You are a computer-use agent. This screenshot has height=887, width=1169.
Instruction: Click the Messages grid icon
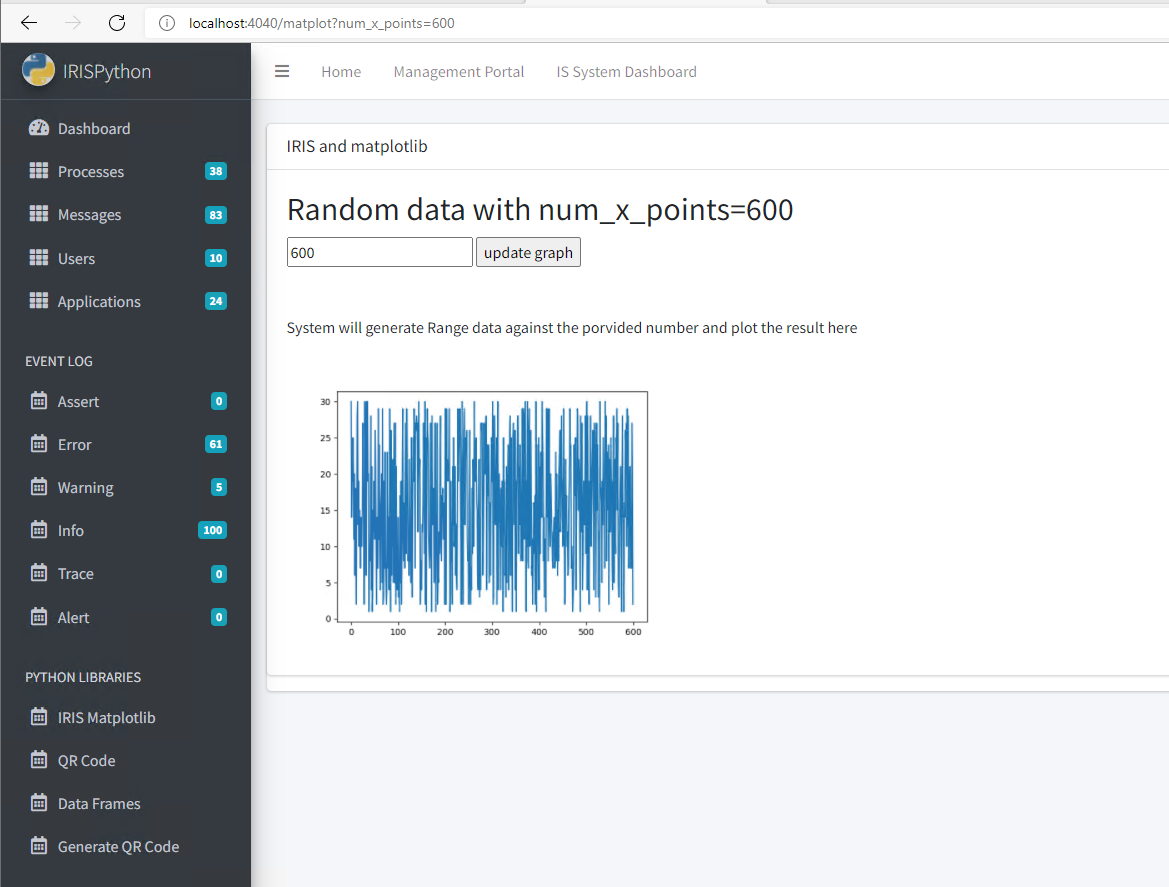39,214
